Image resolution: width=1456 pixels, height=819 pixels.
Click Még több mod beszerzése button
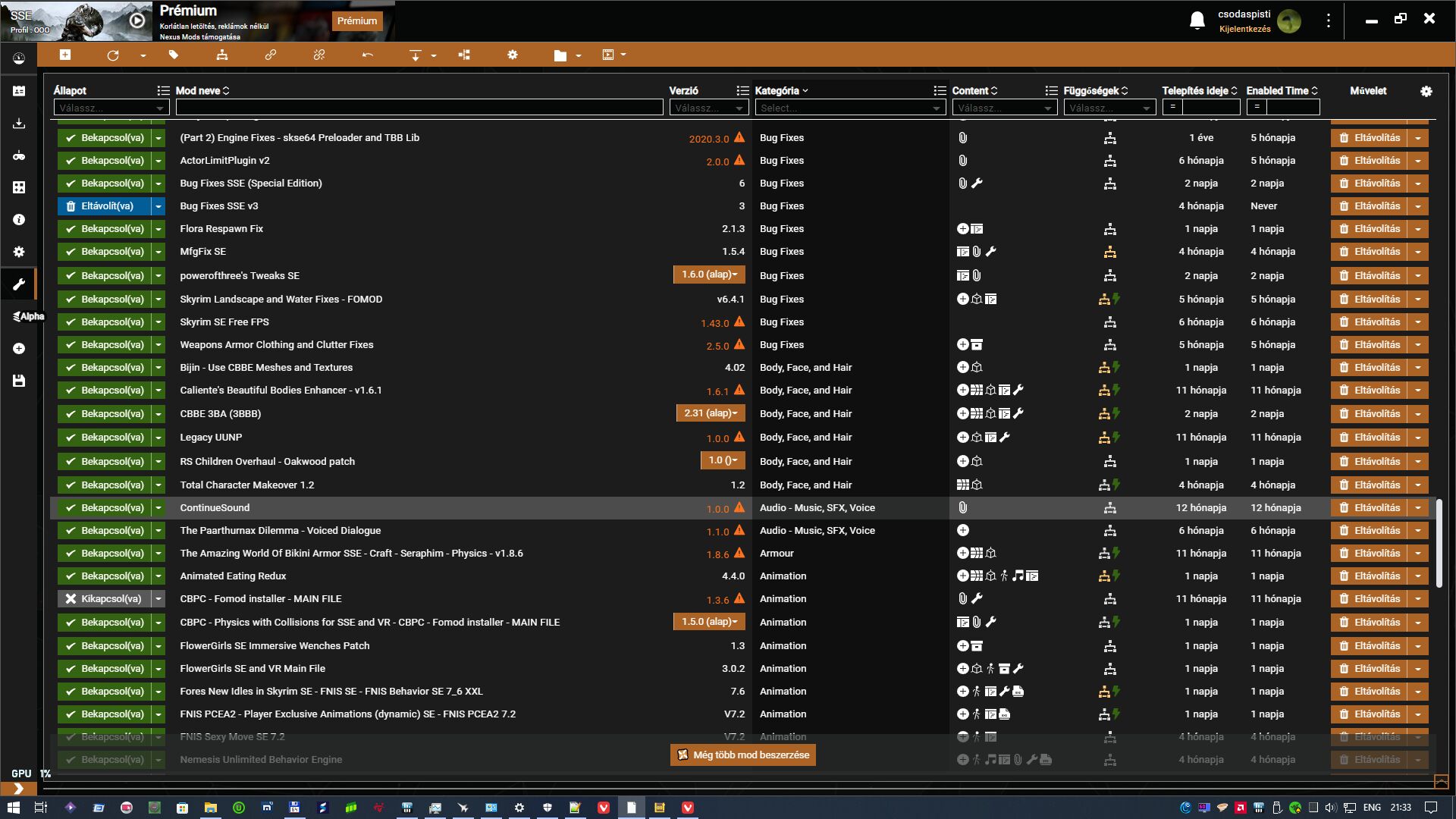pos(743,755)
